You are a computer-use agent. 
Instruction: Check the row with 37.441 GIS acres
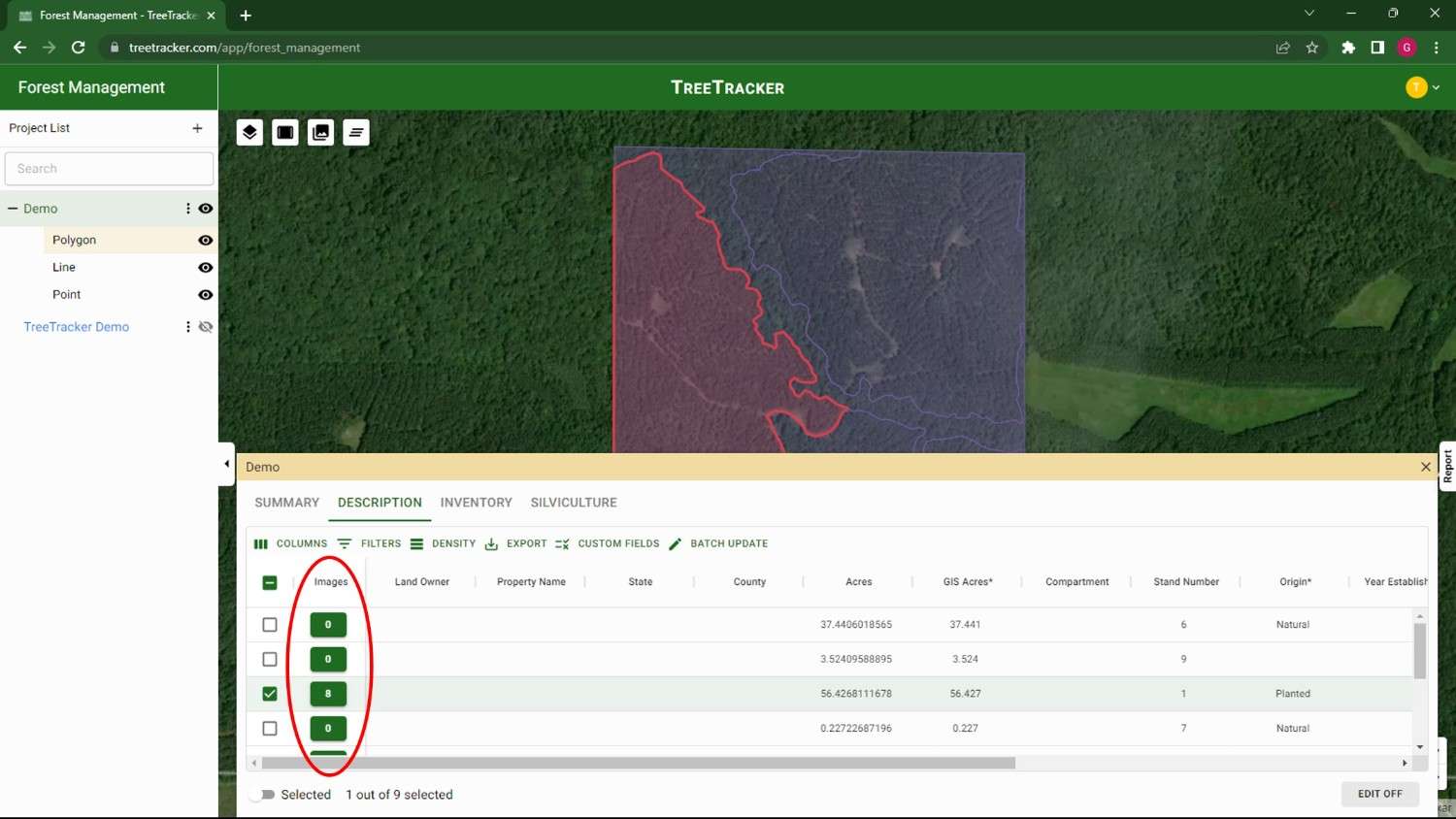click(x=270, y=625)
